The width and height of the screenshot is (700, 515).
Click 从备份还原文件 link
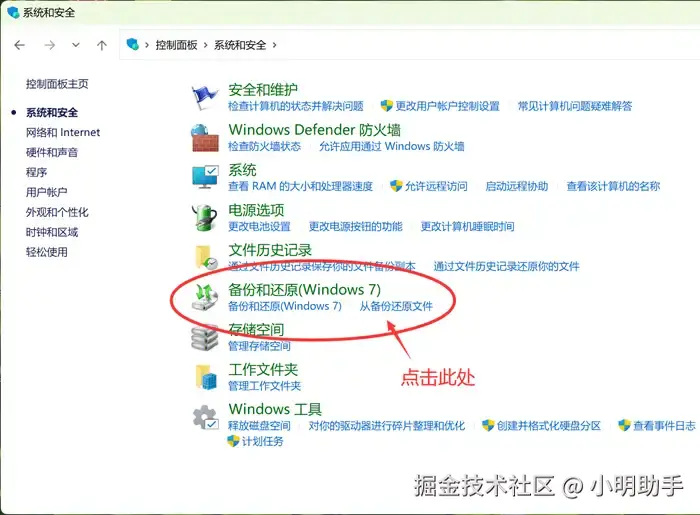tap(396, 306)
